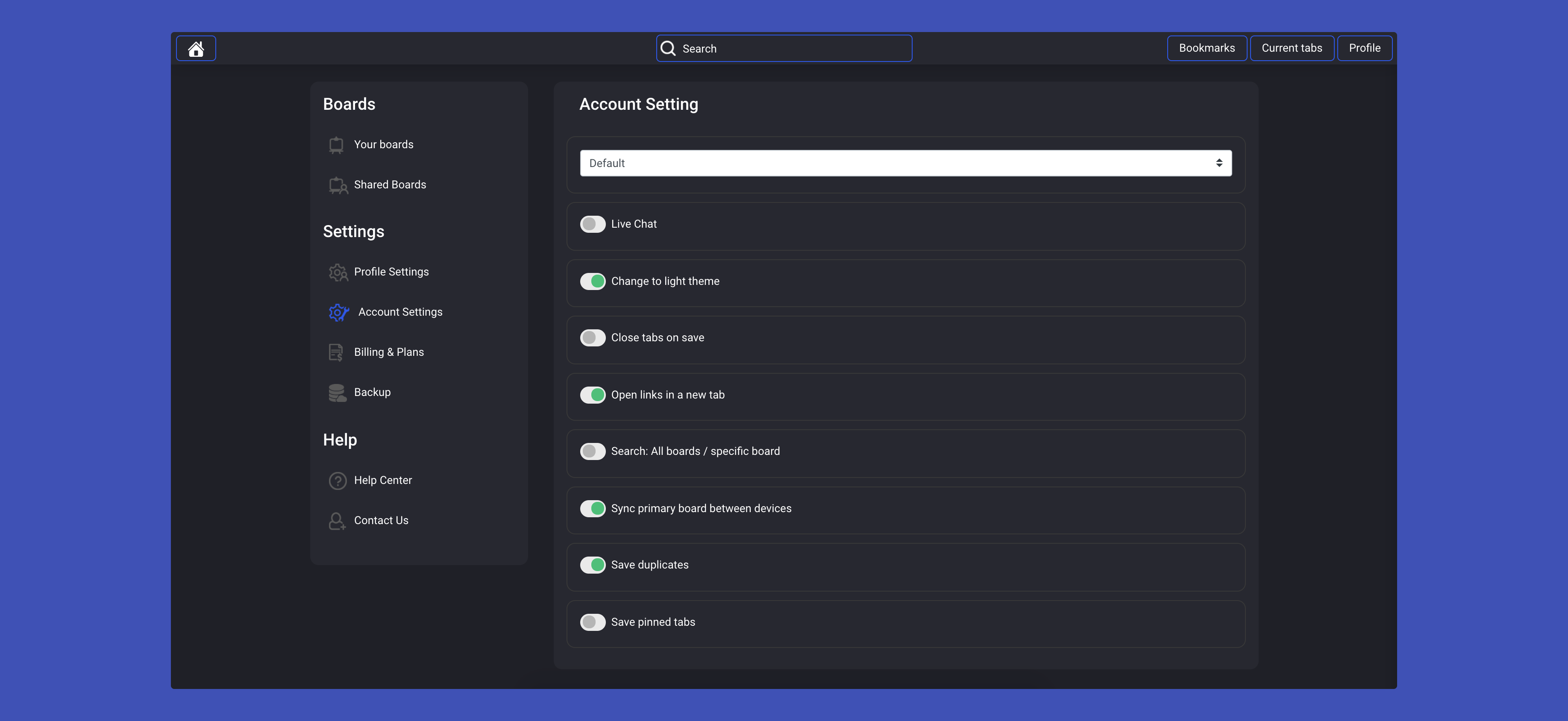Toggle Search: All boards / specific board
1568x721 pixels.
592,451
